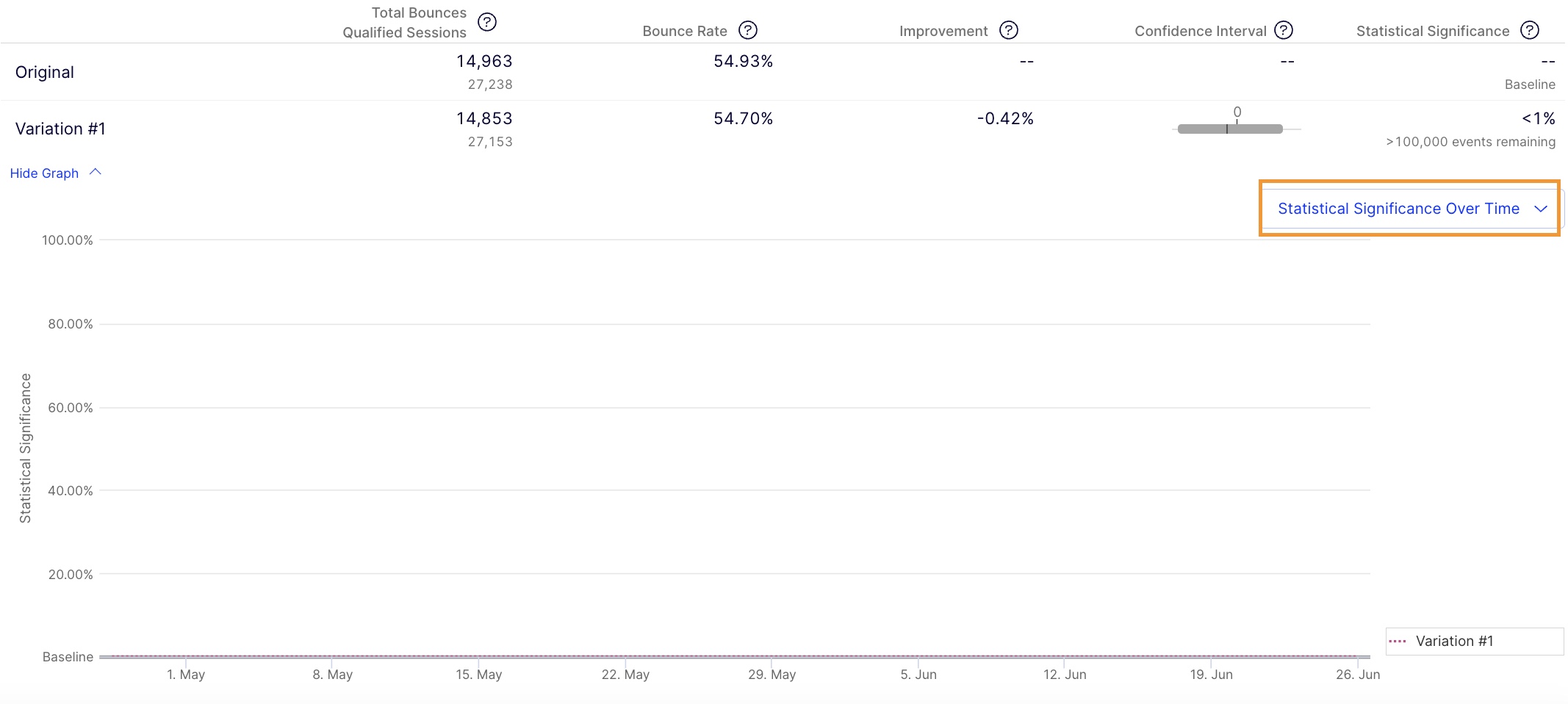1568x704 pixels.
Task: Click the Improvement column help icon
Action: pyautogui.click(x=1008, y=30)
